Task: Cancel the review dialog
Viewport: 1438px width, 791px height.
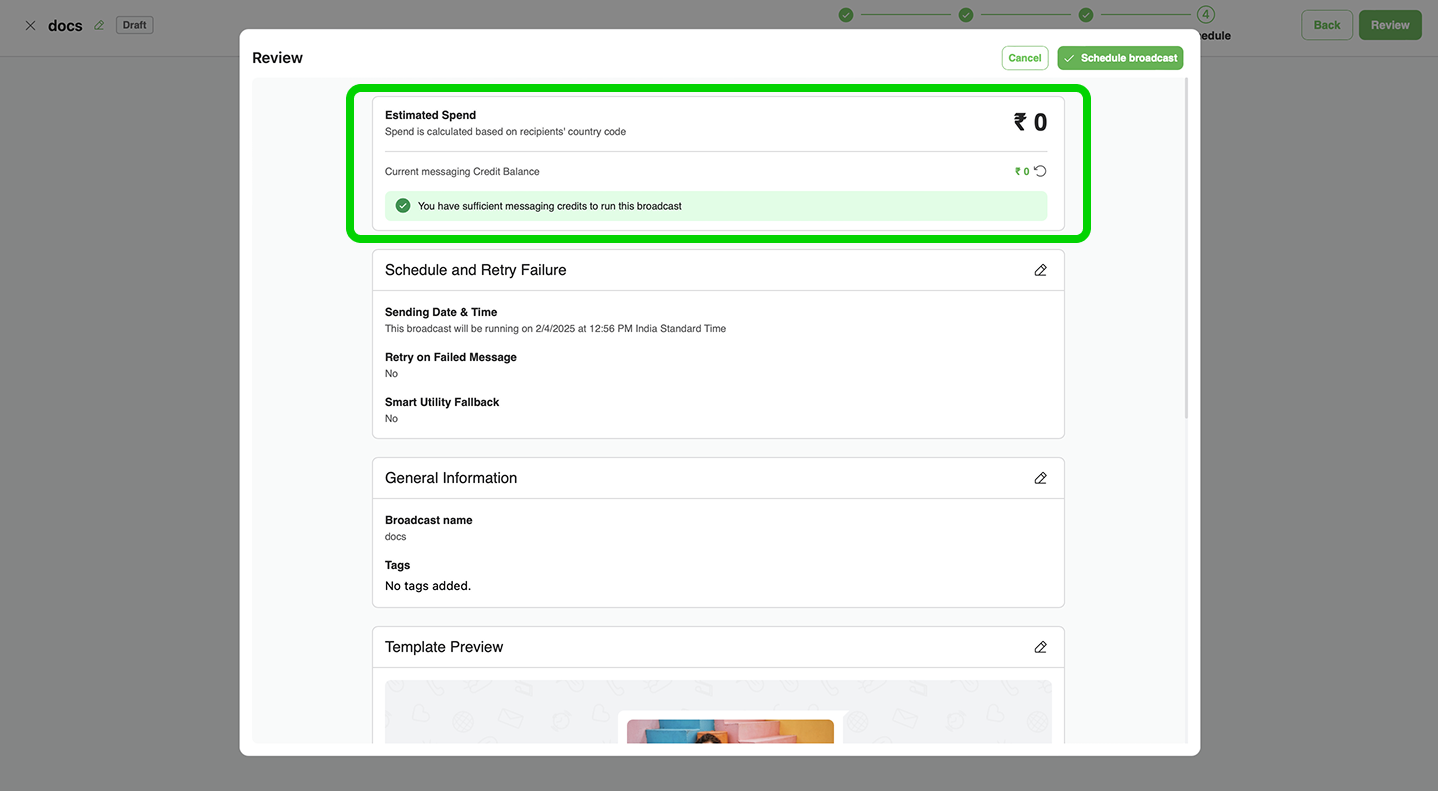Action: pyautogui.click(x=1024, y=58)
